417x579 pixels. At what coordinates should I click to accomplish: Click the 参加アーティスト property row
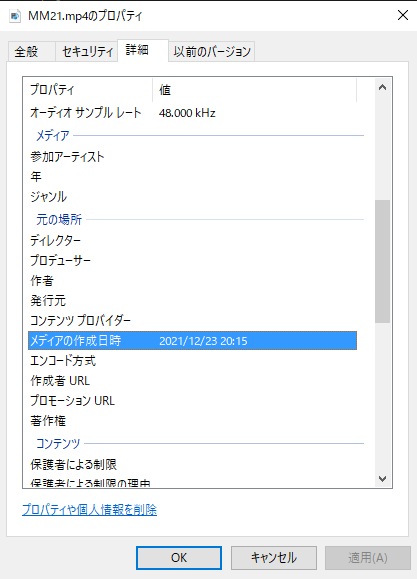[192, 157]
